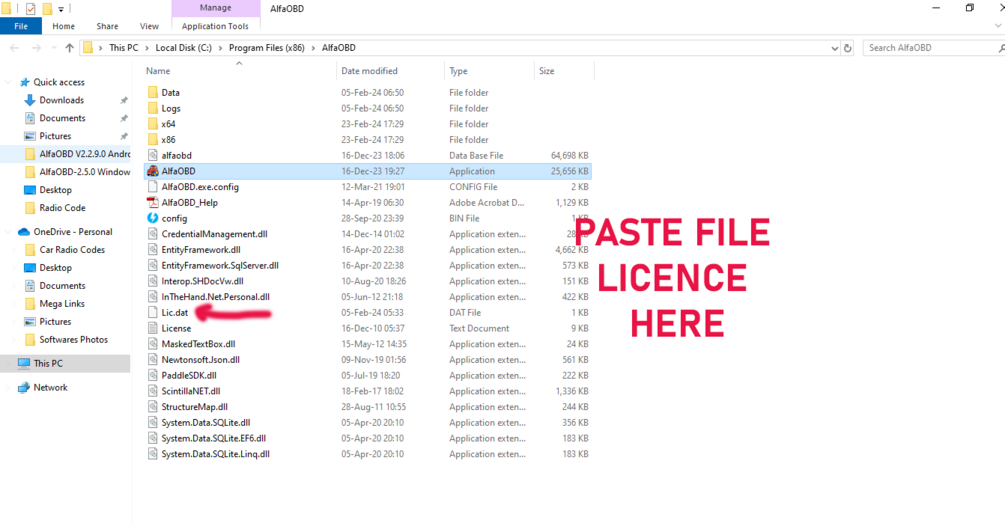Select the alfaobd database file icon

pos(153,155)
